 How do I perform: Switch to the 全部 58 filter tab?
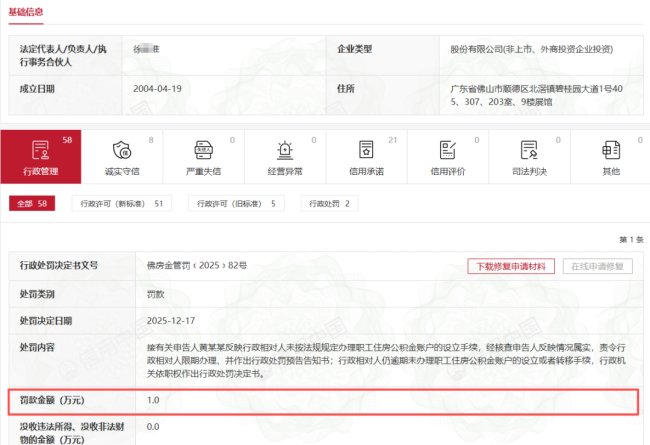pyautogui.click(x=31, y=204)
